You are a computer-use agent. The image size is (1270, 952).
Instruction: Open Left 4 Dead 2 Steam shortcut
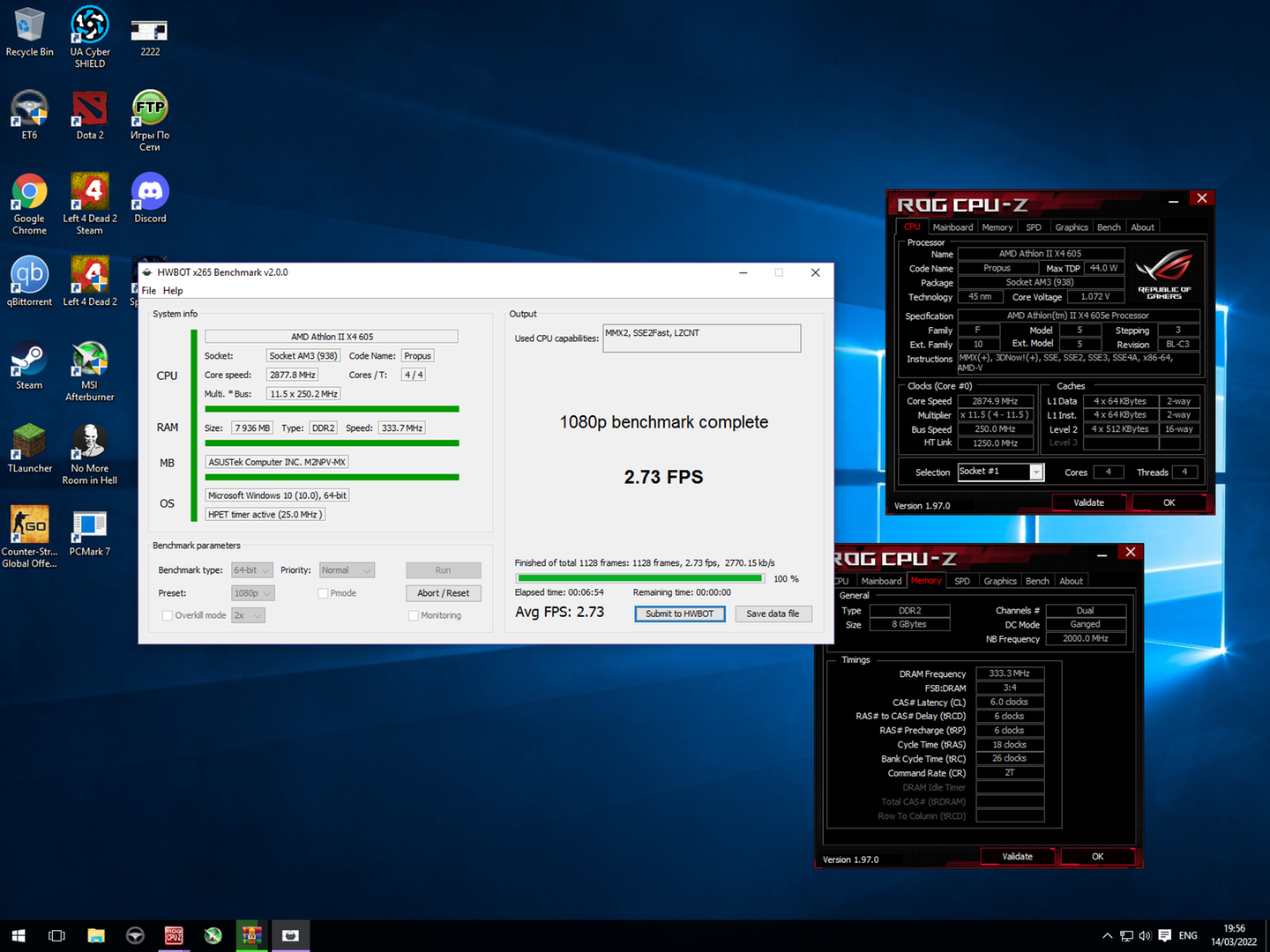90,205
